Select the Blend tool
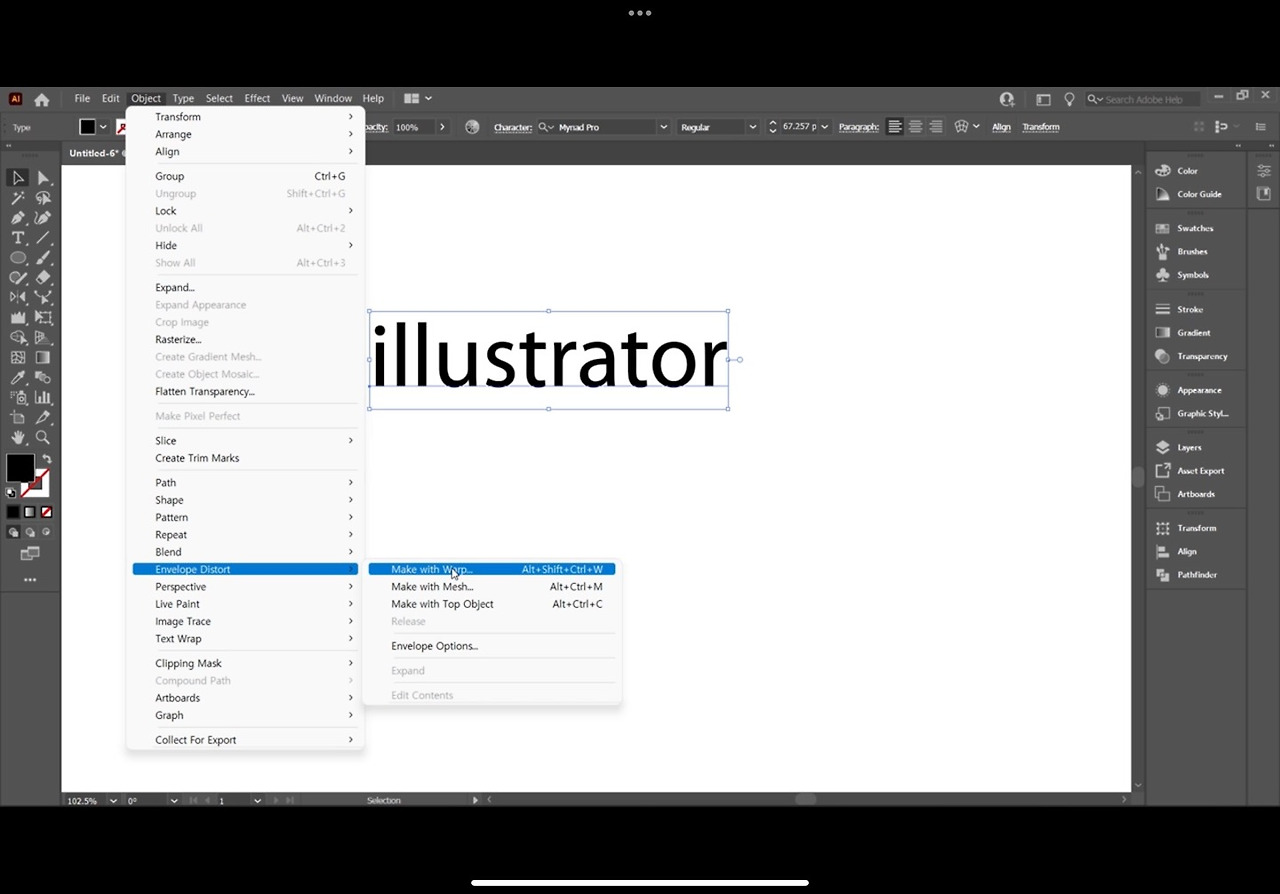This screenshot has height=894, width=1280. 43,378
